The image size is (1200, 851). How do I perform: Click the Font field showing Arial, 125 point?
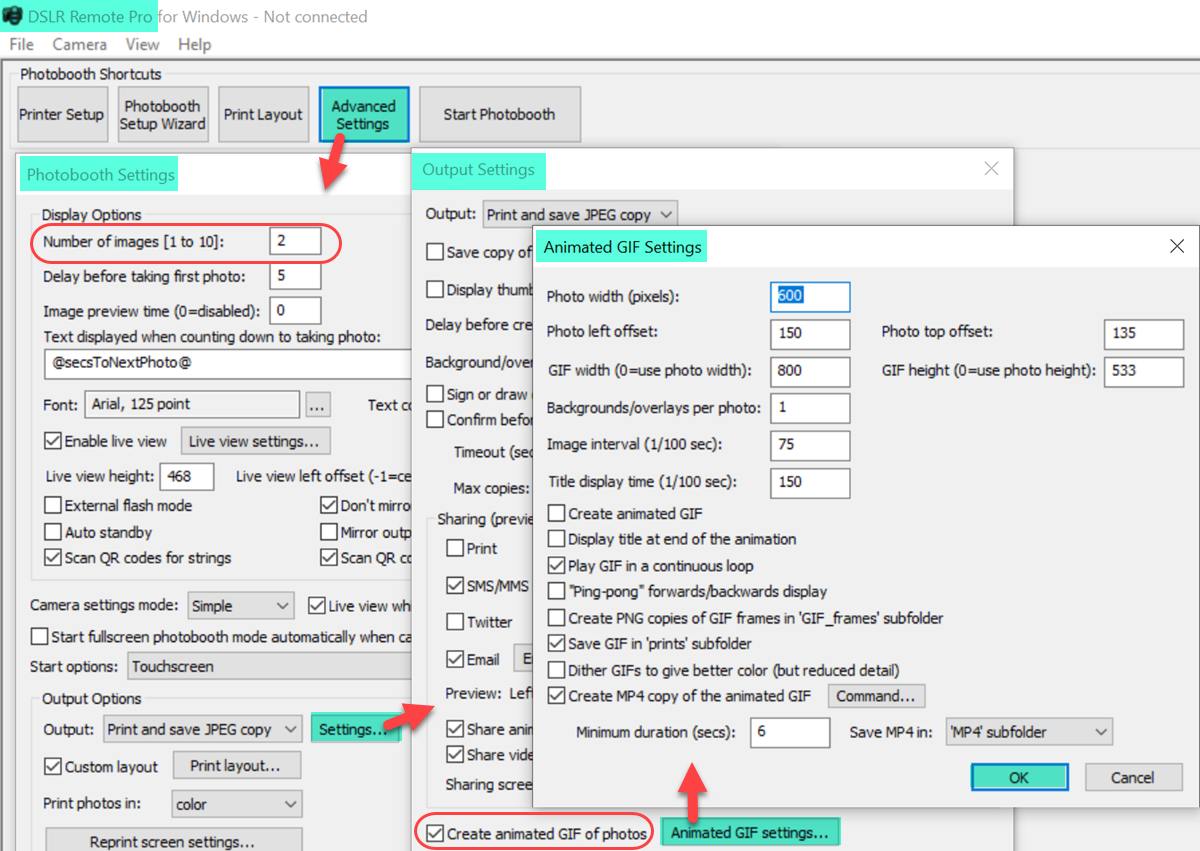coord(192,405)
